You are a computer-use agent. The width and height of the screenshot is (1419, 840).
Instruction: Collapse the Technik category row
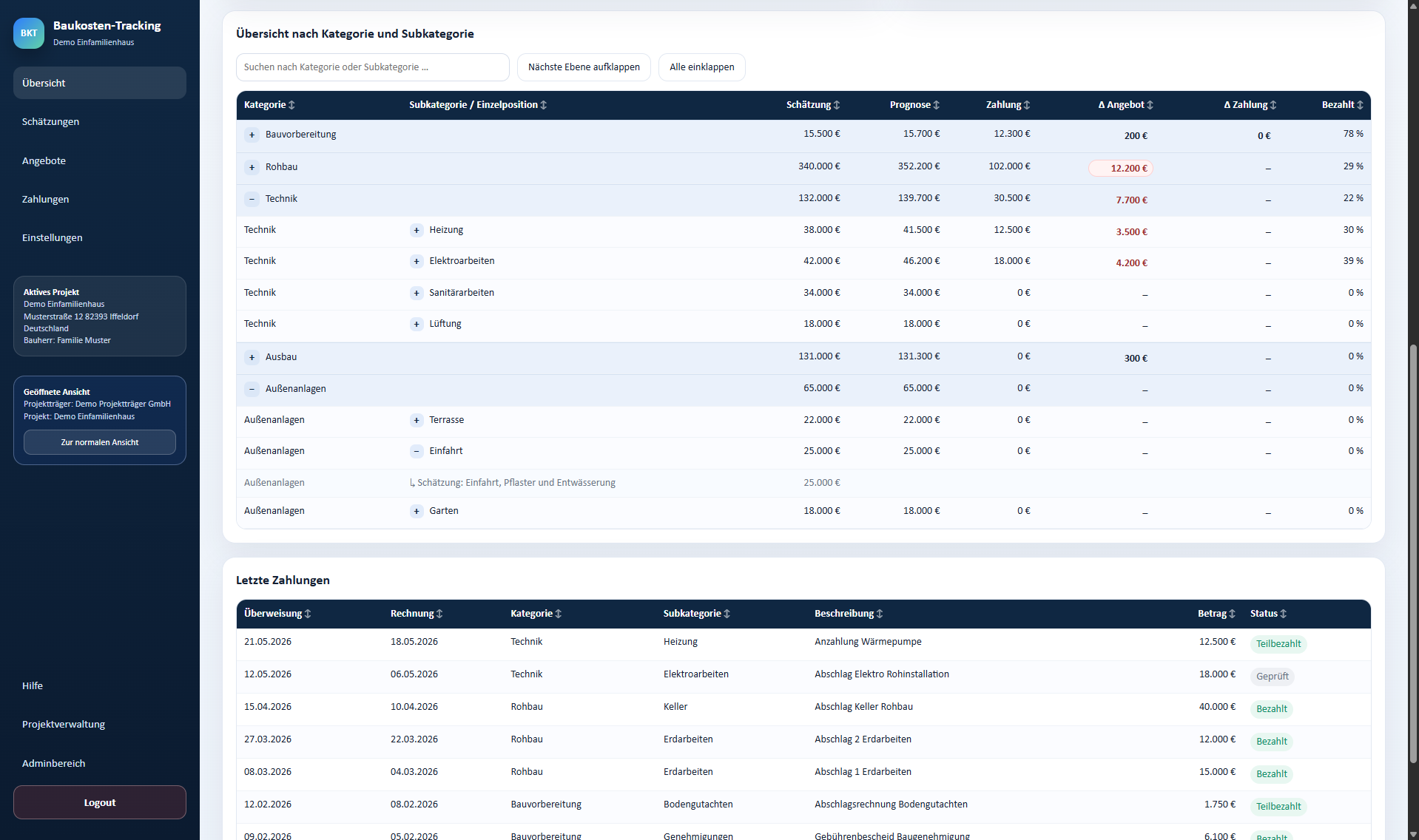(252, 199)
